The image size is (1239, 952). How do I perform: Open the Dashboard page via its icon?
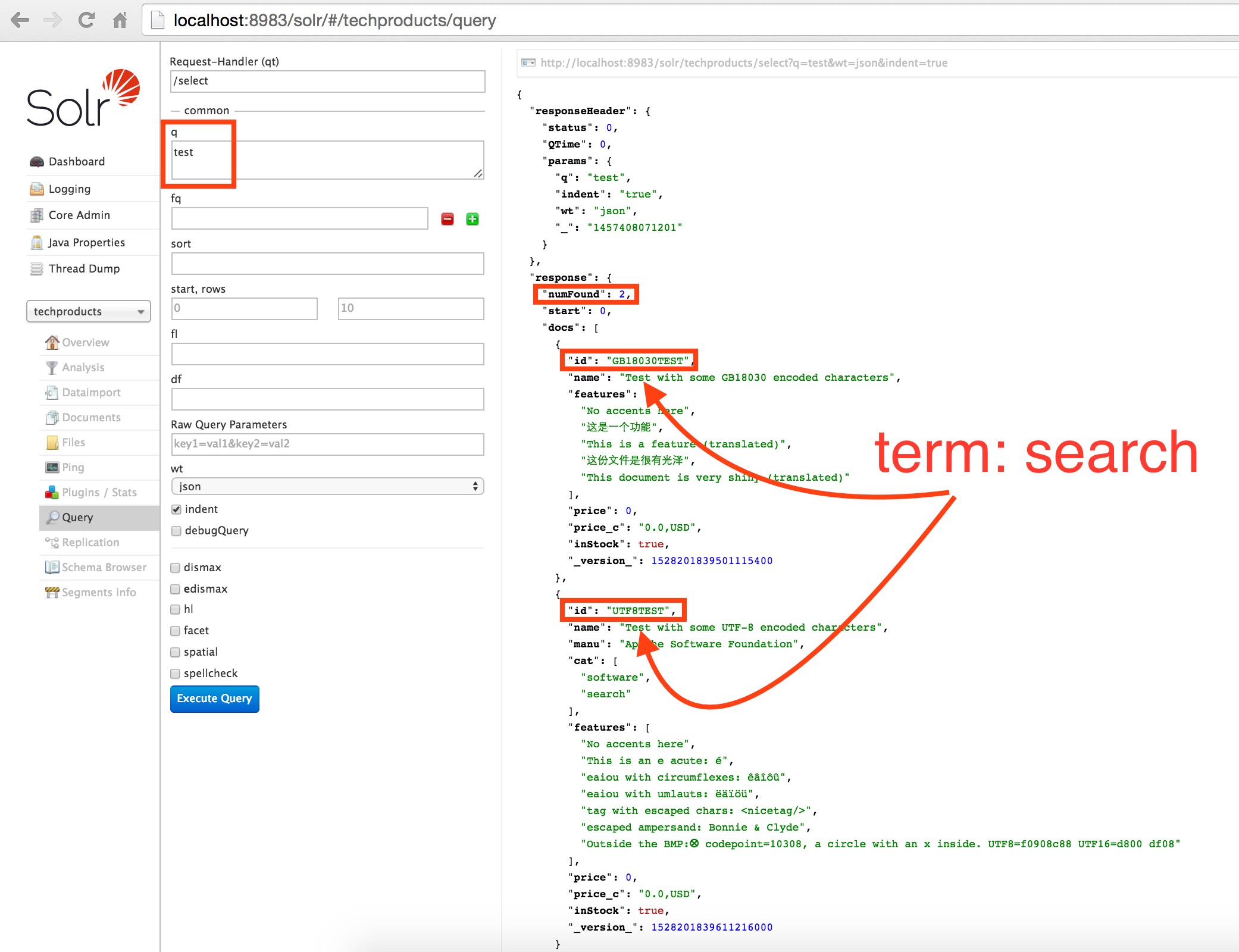37,162
